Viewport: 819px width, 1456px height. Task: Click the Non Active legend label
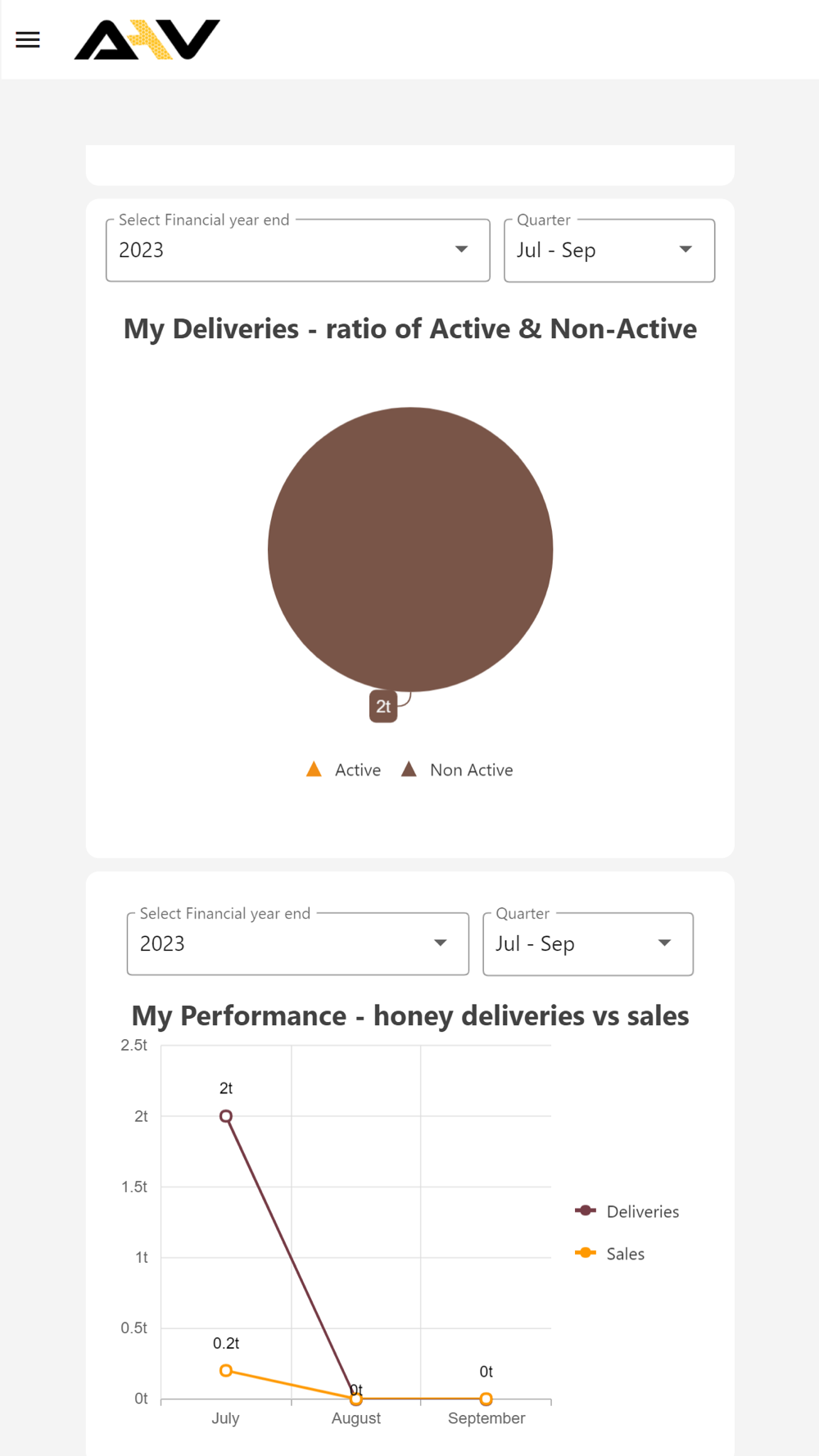pos(472,770)
